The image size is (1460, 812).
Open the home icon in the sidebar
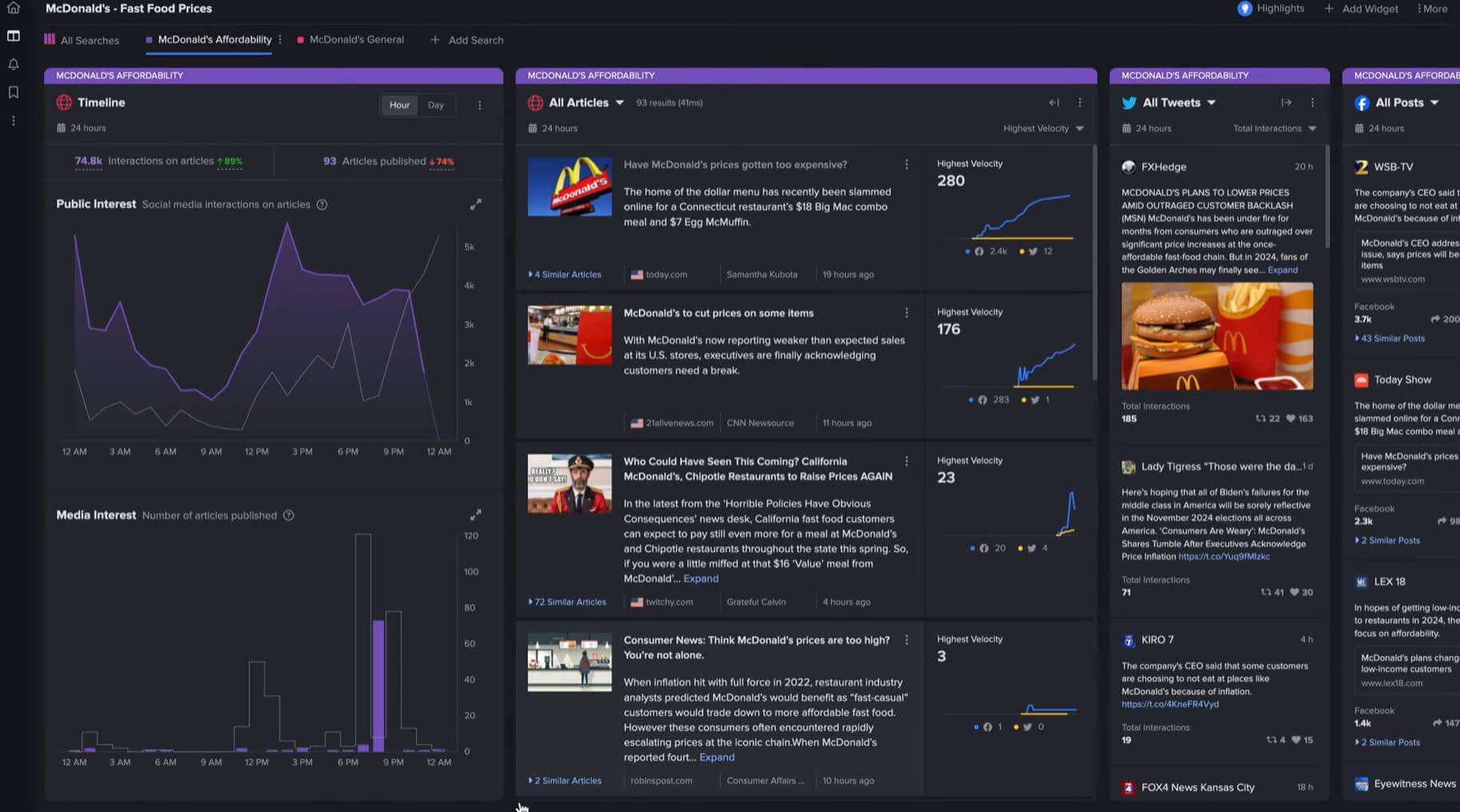point(14,8)
